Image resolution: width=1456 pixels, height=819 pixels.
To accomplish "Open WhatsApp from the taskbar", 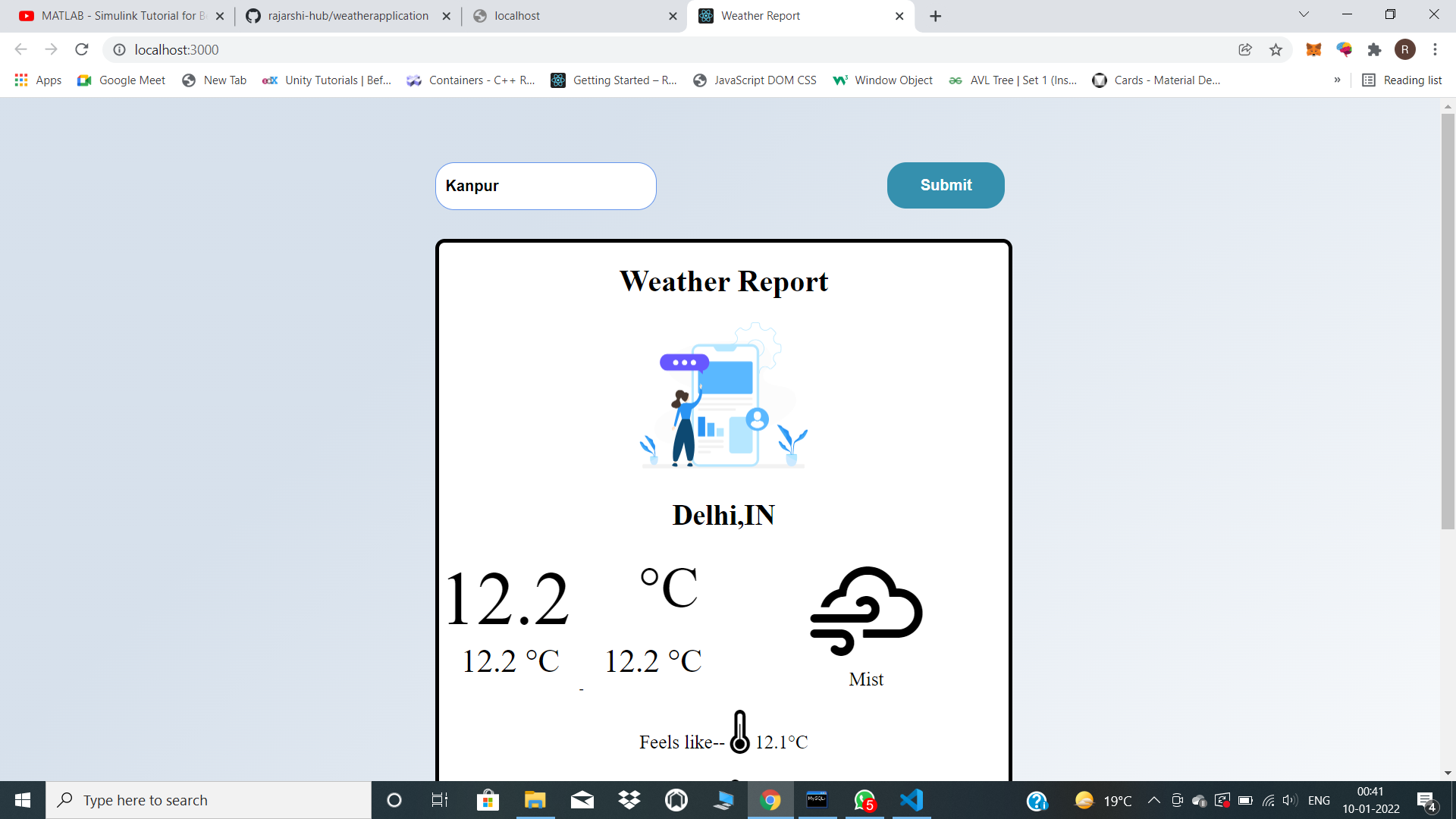I will (x=864, y=799).
